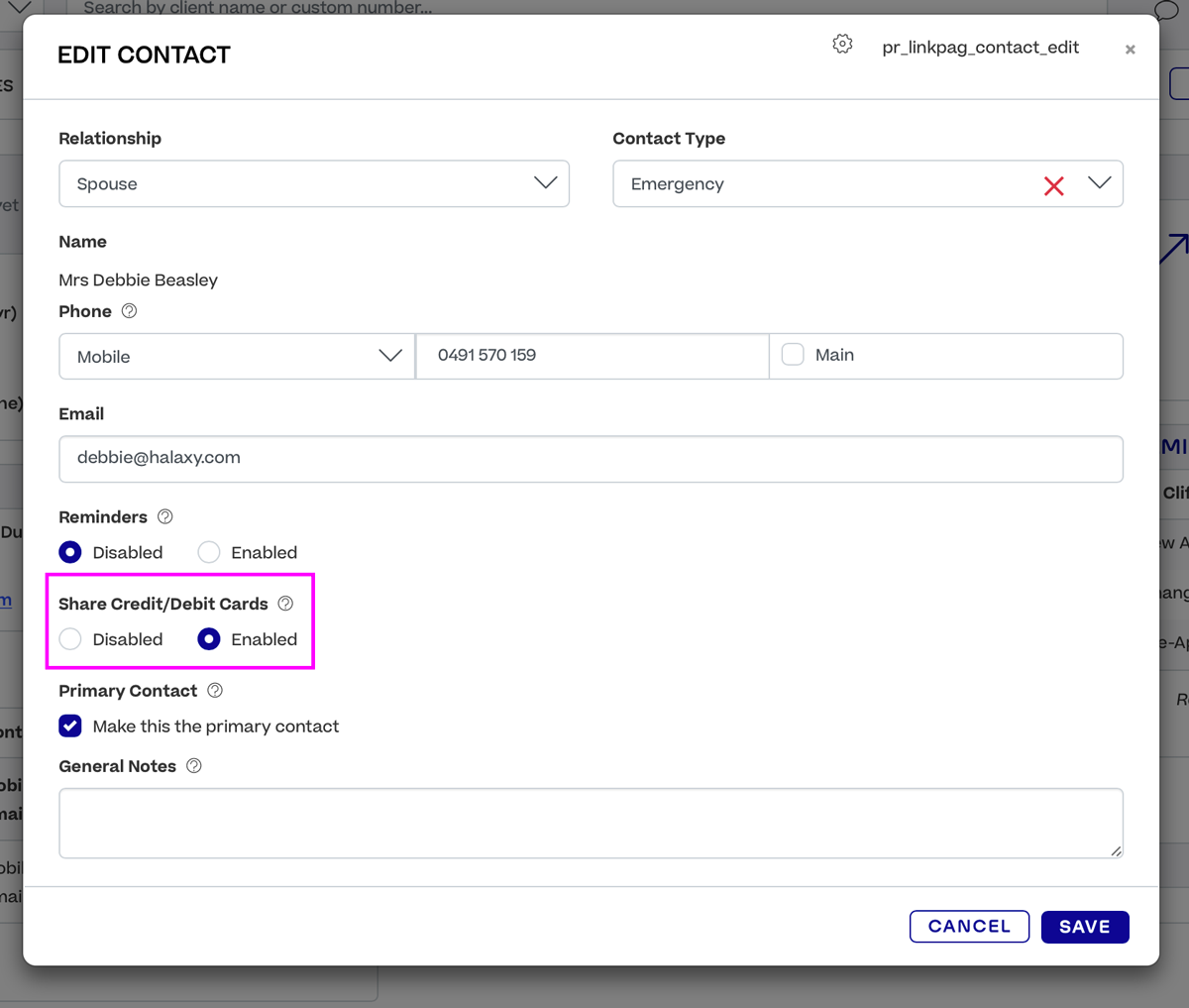Open the General Notes help icon
Viewport: 1189px width, 1008px height.
(194, 766)
